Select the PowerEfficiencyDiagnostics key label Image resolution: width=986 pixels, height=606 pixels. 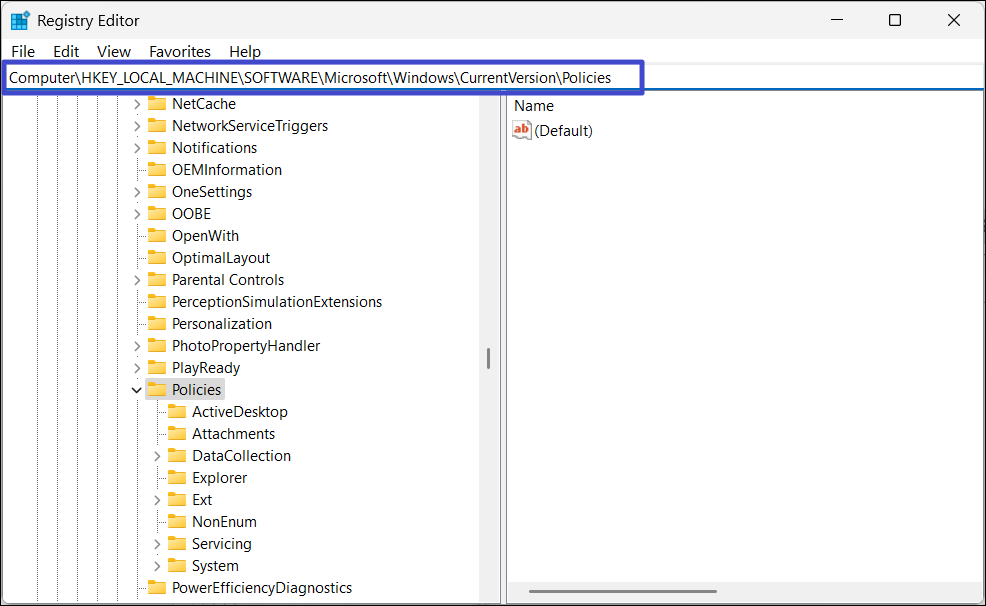pyautogui.click(x=262, y=588)
